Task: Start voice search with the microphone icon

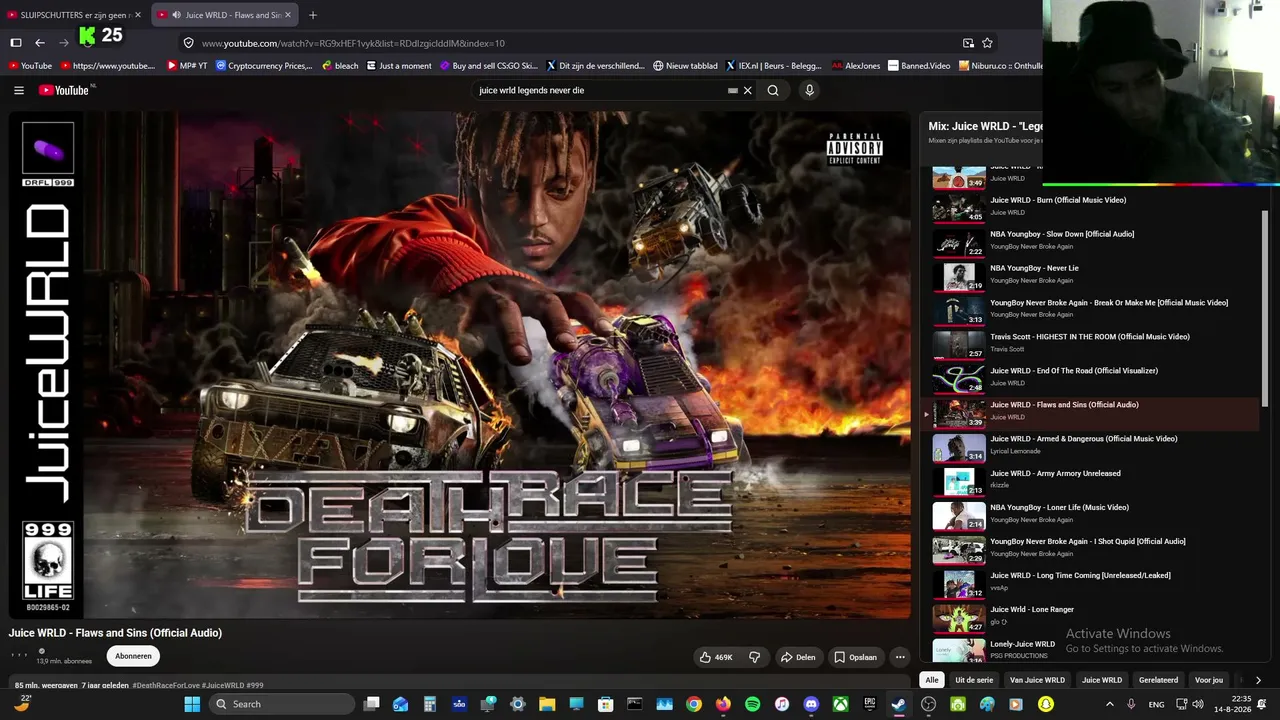Action: pyautogui.click(x=809, y=90)
